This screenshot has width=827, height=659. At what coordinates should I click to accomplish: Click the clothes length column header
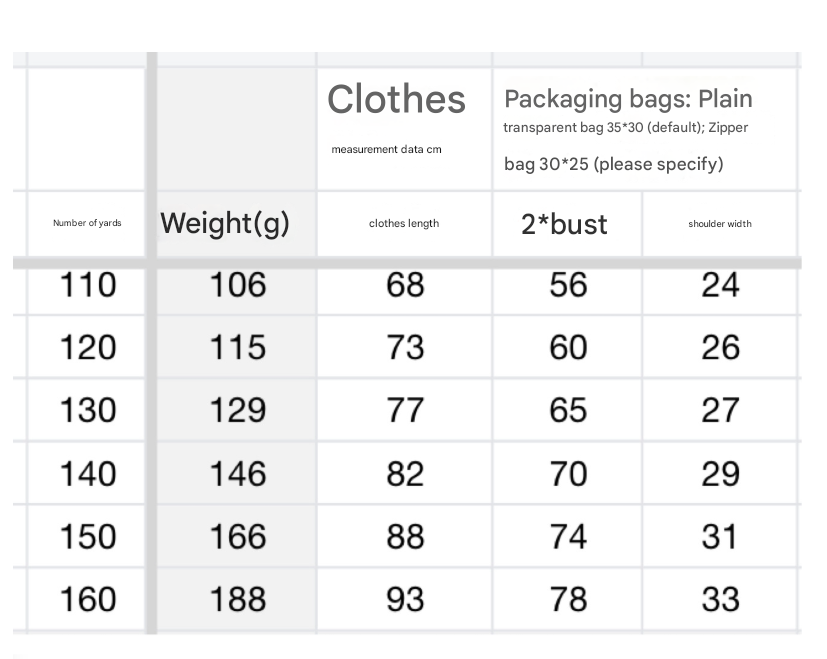pyautogui.click(x=404, y=223)
